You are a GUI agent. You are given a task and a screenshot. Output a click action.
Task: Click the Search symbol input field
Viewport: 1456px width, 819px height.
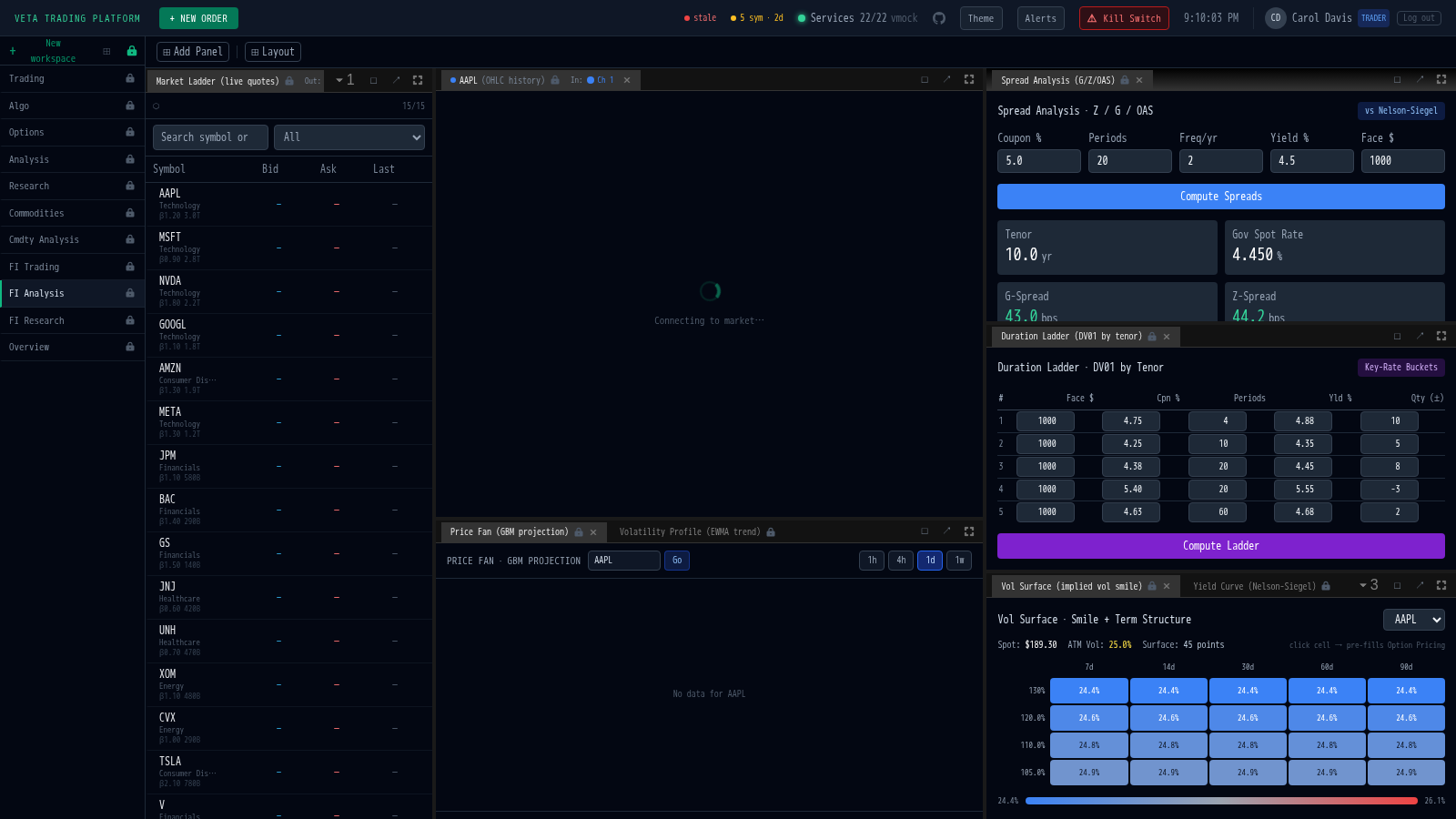(x=210, y=137)
